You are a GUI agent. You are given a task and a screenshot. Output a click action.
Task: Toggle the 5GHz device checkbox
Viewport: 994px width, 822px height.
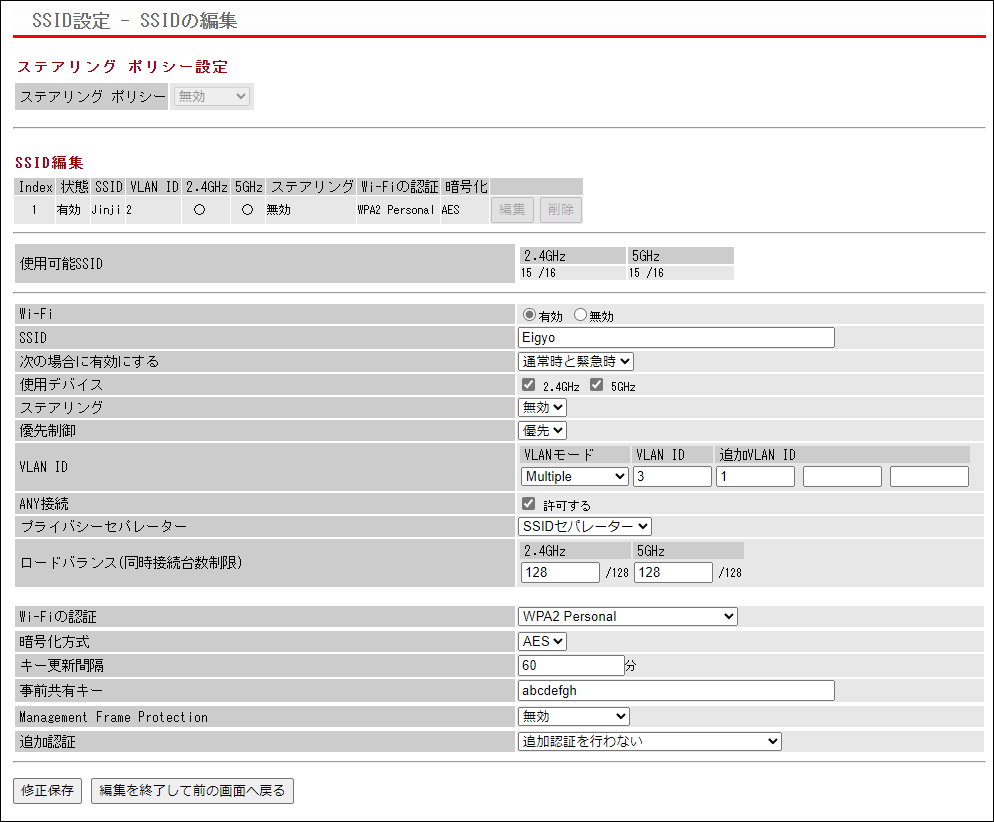tap(597, 385)
